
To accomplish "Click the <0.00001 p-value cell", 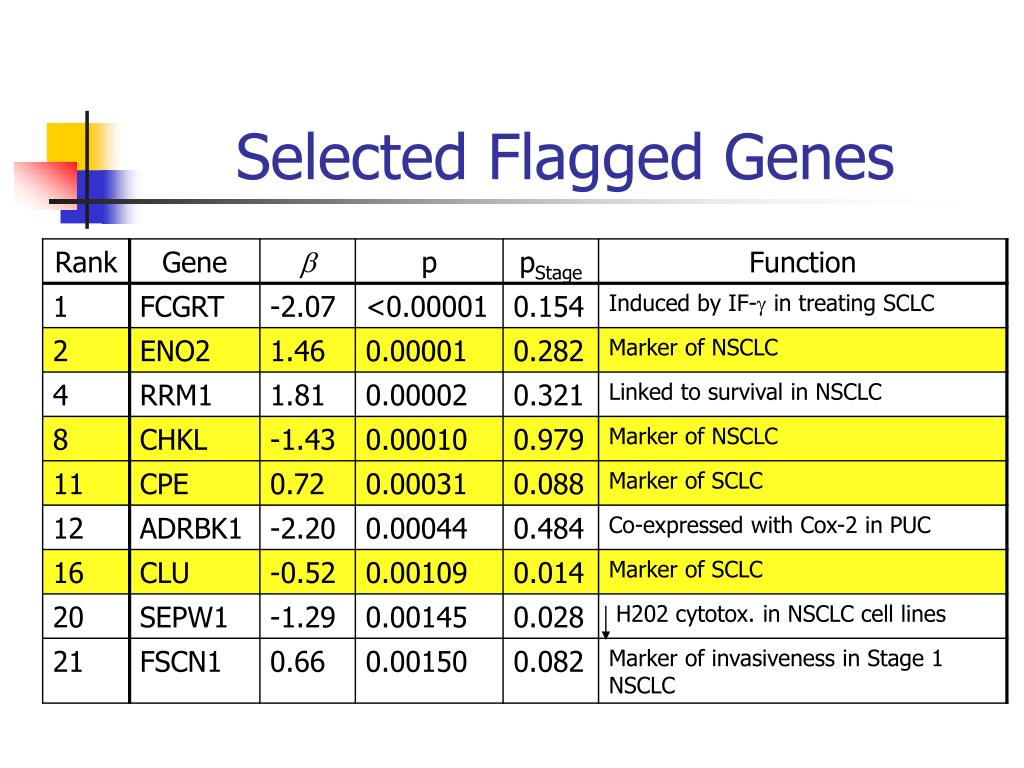I will pos(429,306).
